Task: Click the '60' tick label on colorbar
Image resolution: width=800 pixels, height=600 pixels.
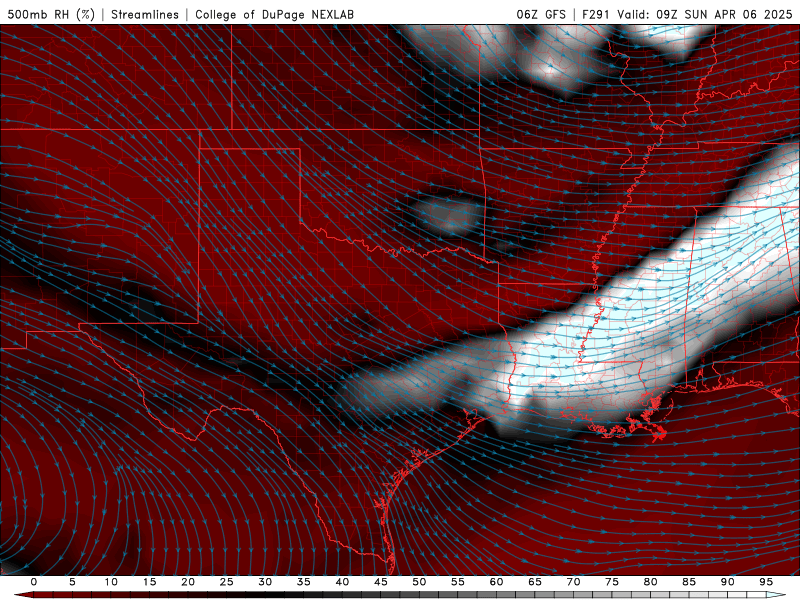Action: pos(496,582)
